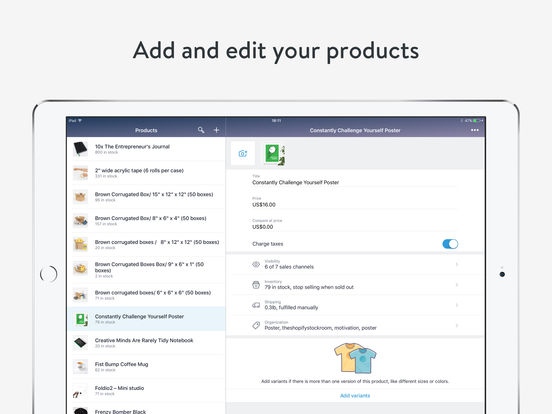552x414 pixels.
Task: Select Foldio2 – Mini studio product
Action: pos(146,391)
